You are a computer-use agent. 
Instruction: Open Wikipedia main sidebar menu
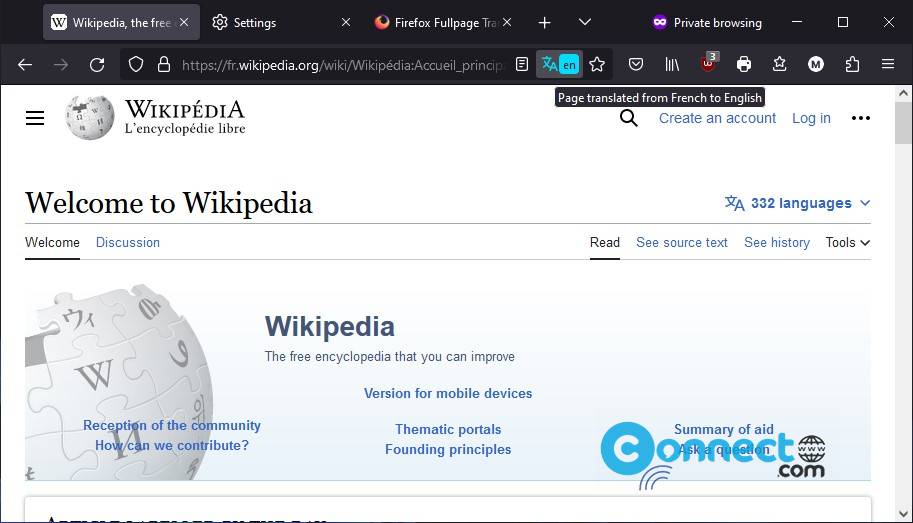point(35,118)
